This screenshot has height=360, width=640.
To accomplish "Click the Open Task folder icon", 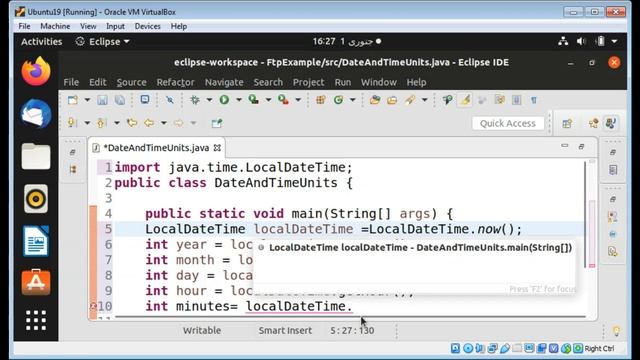I will point(392,100).
